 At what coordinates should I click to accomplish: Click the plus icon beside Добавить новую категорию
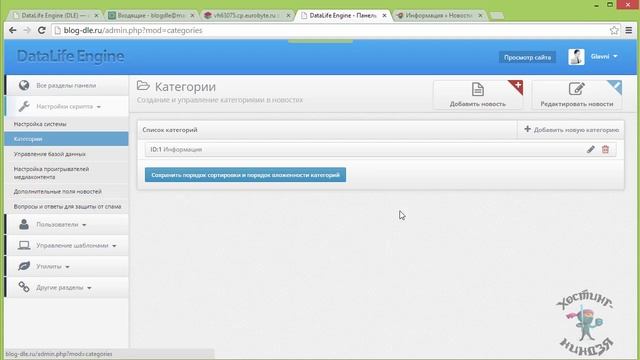click(x=527, y=129)
